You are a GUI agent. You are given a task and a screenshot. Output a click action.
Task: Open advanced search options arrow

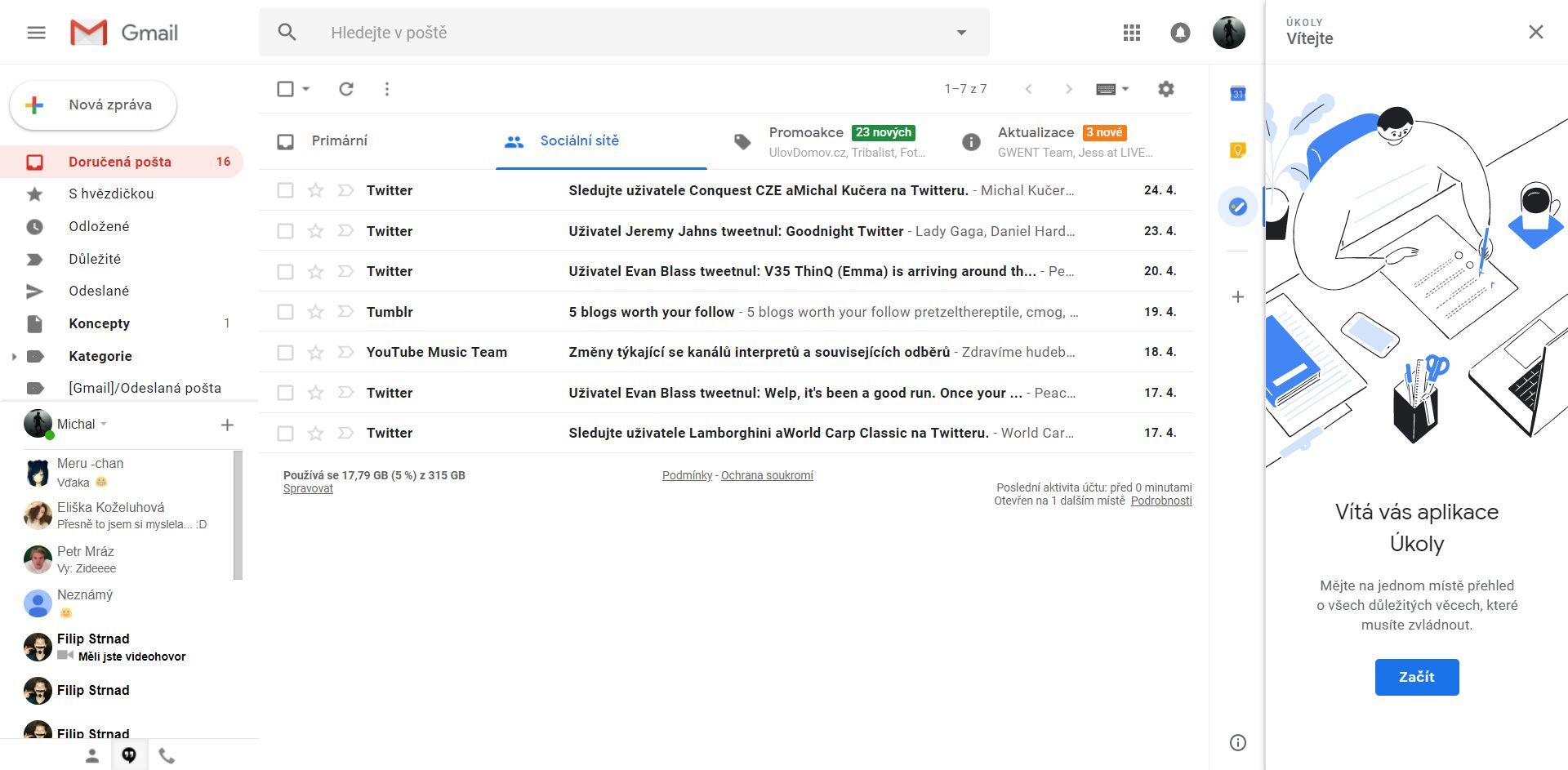(962, 32)
